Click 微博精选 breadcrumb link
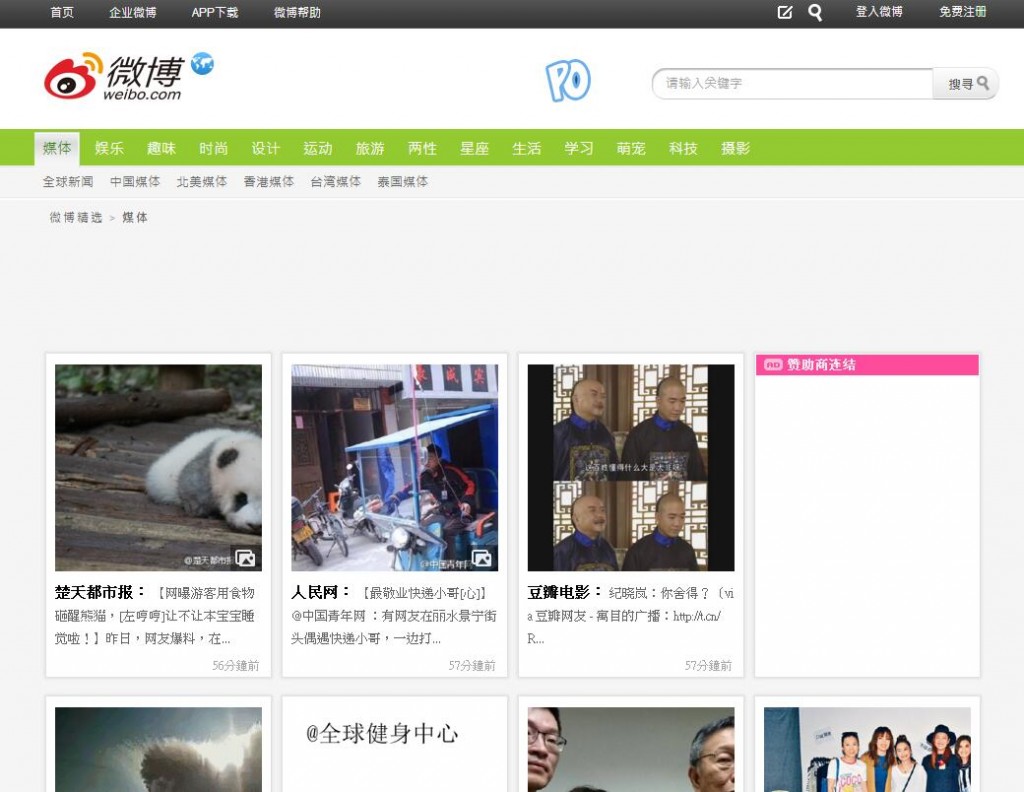1024x792 pixels. pyautogui.click(x=76, y=217)
